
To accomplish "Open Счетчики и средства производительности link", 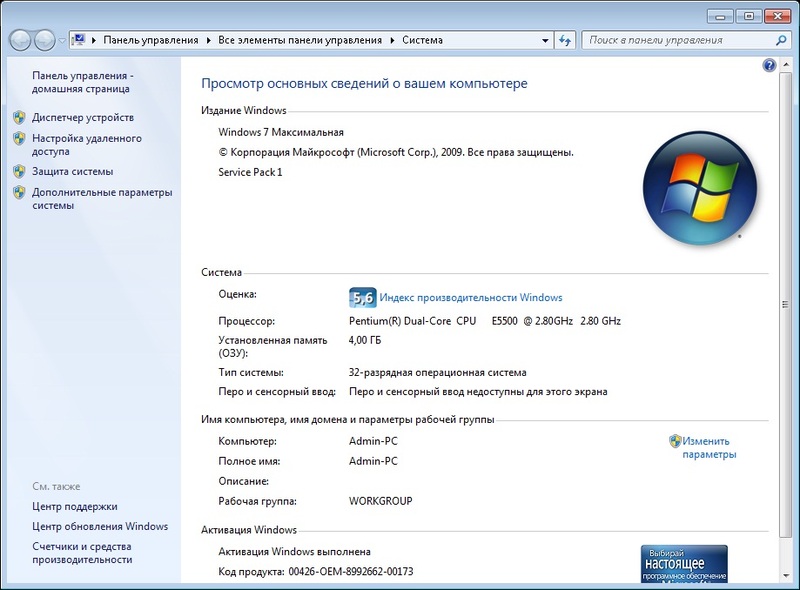I will (82, 553).
